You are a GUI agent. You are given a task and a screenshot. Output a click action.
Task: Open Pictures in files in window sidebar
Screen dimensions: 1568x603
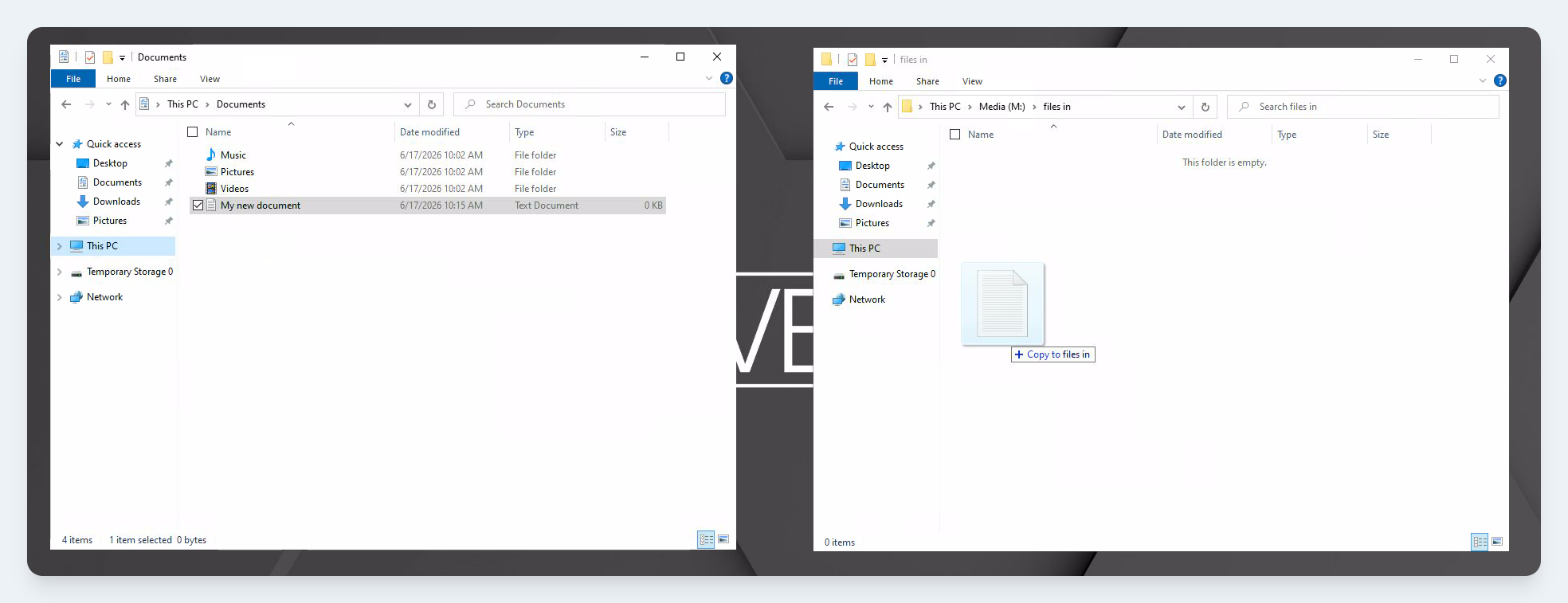(872, 223)
